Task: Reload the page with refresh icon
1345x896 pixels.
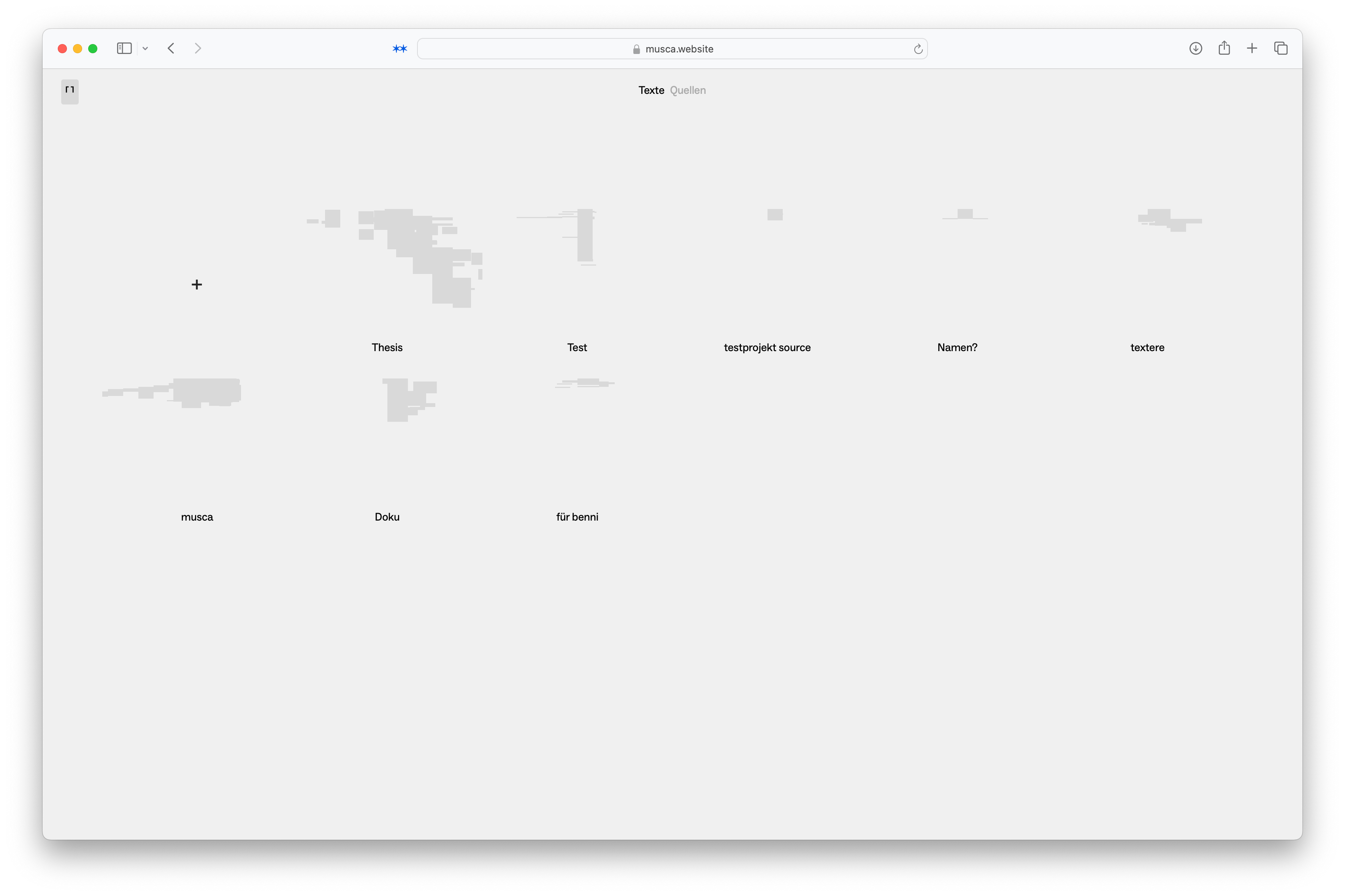Action: click(918, 49)
